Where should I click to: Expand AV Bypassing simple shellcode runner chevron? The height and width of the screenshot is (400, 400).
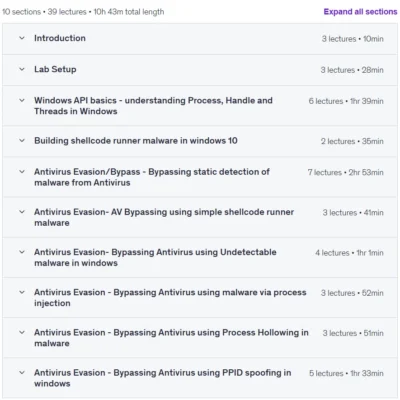22,212
